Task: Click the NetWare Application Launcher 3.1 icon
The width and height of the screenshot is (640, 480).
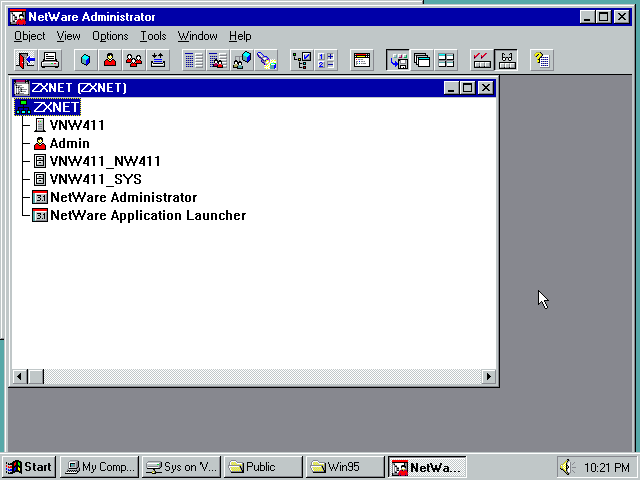Action: (40, 215)
